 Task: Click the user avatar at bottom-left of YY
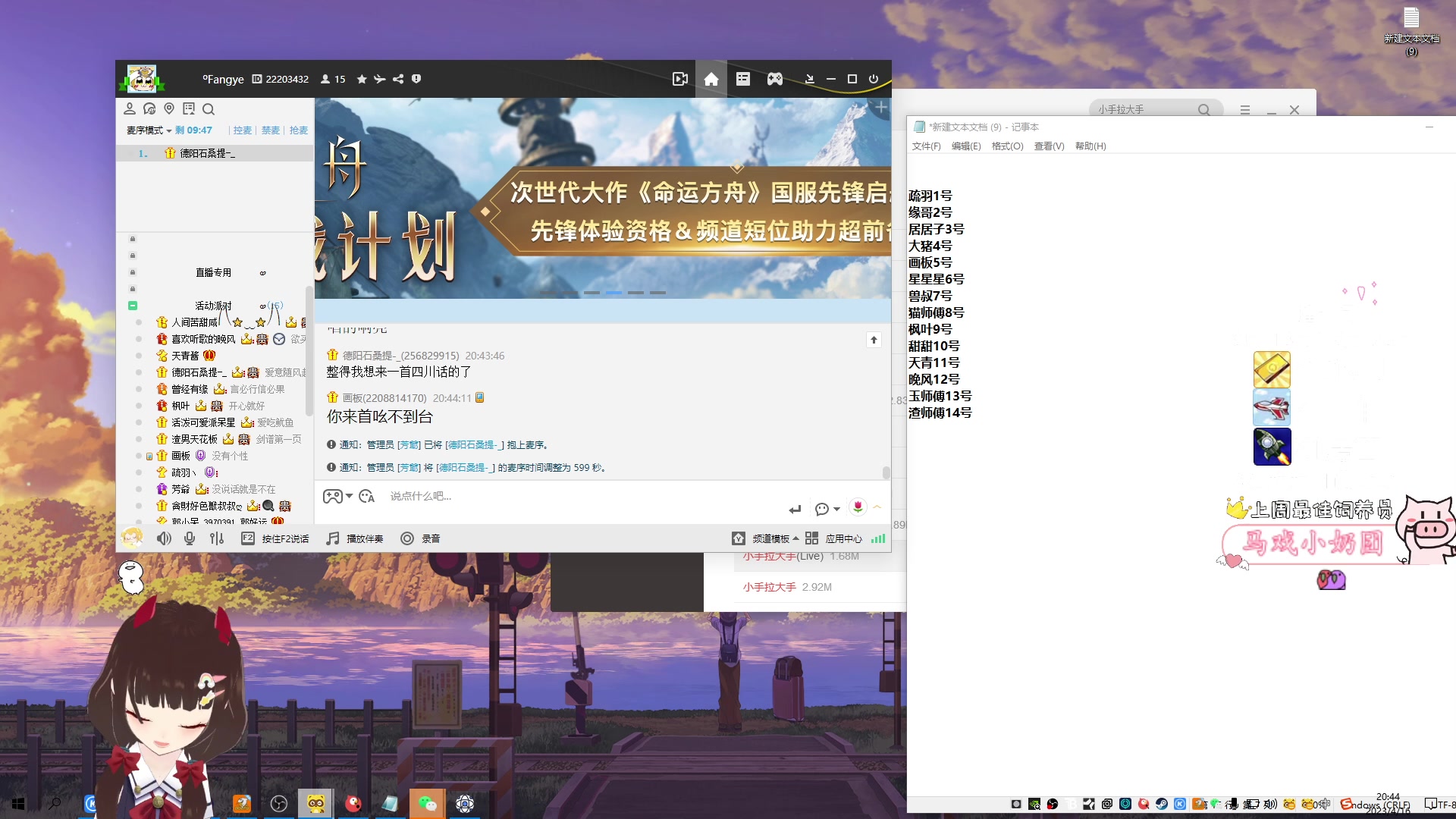[132, 538]
